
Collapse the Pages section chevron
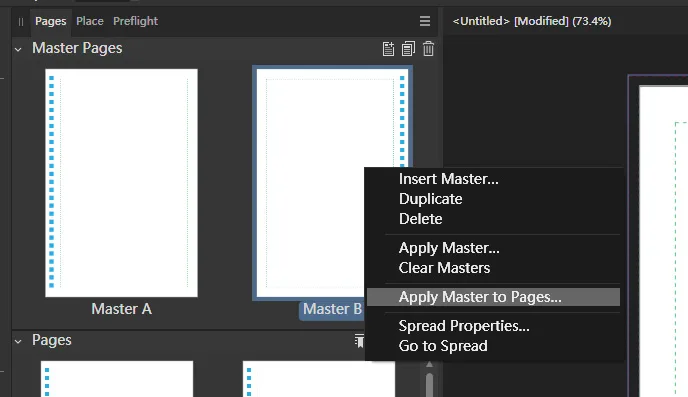tap(18, 341)
